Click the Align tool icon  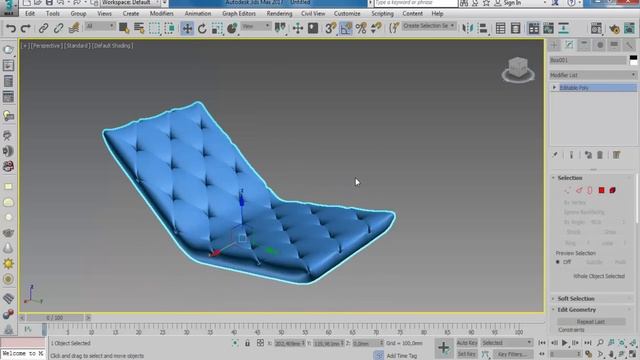click(x=483, y=28)
